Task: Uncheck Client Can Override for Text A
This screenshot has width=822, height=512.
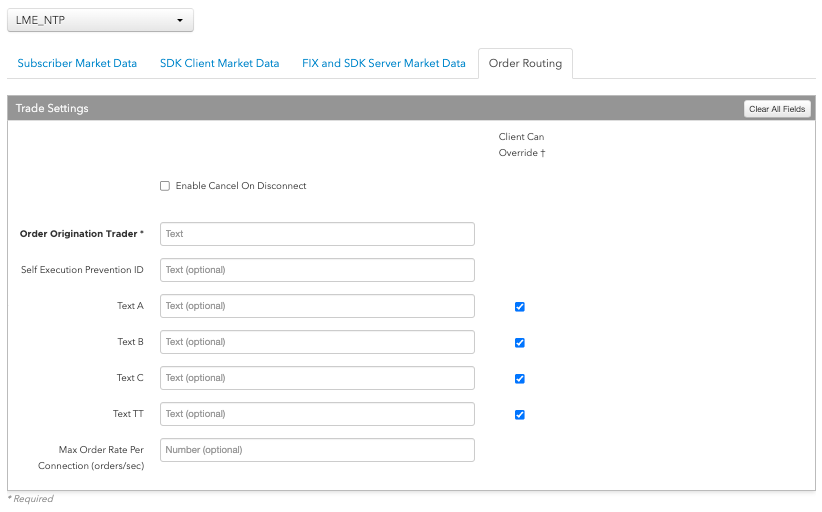Action: 520,307
